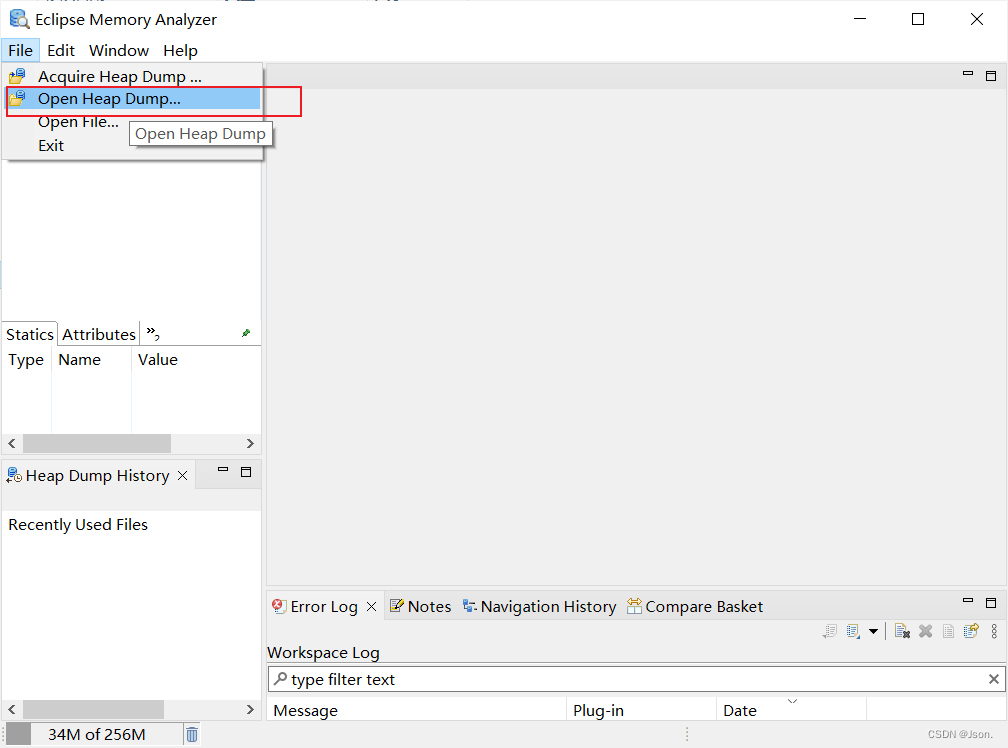
Task: Click left arrow of inspector scrollbar
Action: [12, 443]
